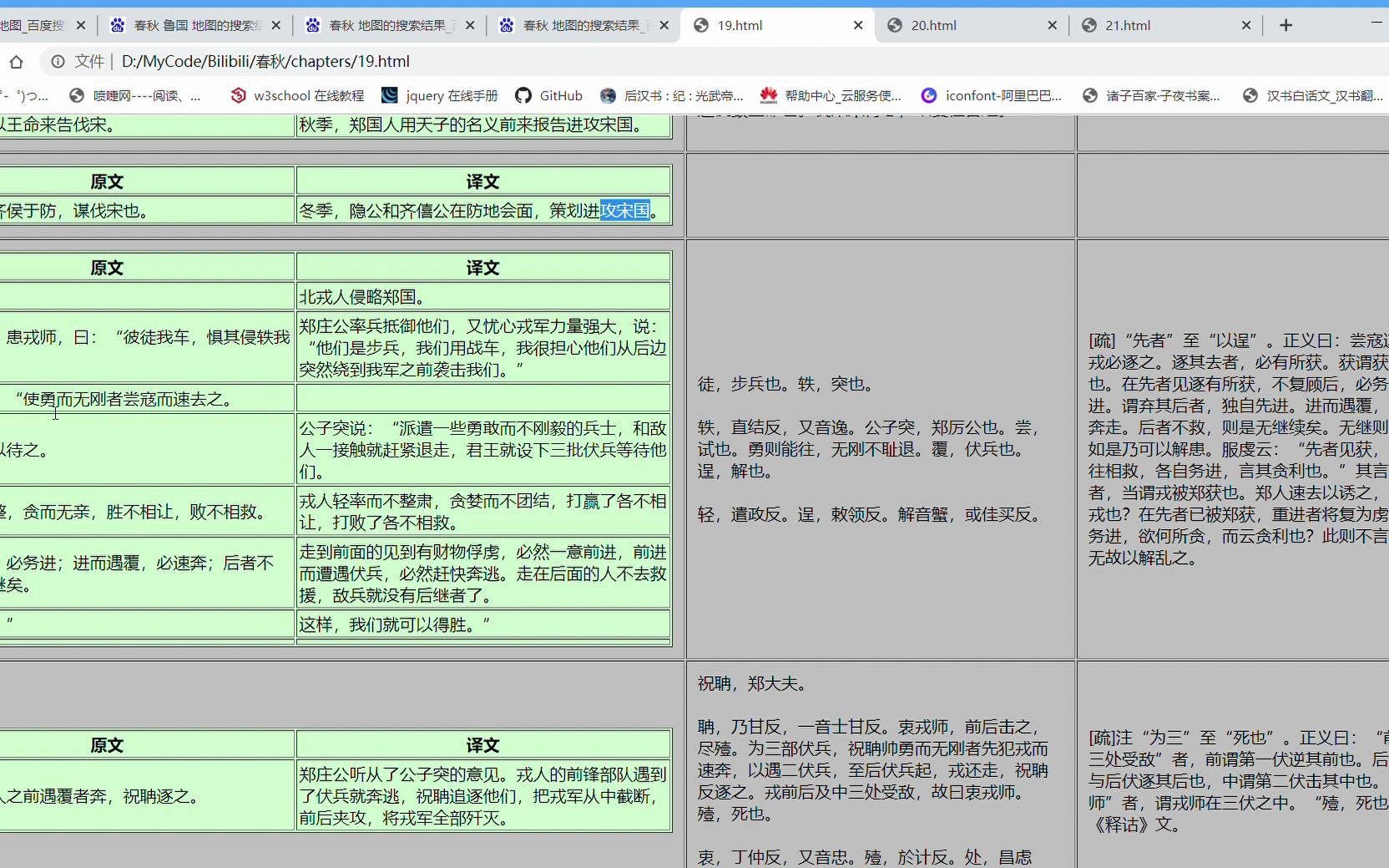Click the globe favicon on 21.html tab
The width and height of the screenshot is (1389, 868).
pos(1089,25)
